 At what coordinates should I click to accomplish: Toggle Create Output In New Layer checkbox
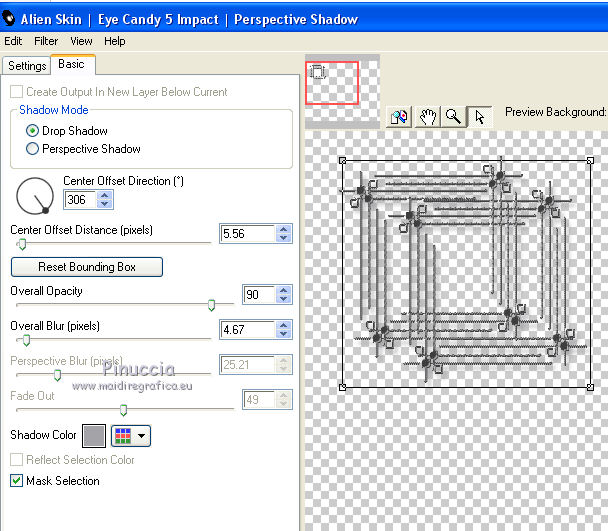coord(16,92)
